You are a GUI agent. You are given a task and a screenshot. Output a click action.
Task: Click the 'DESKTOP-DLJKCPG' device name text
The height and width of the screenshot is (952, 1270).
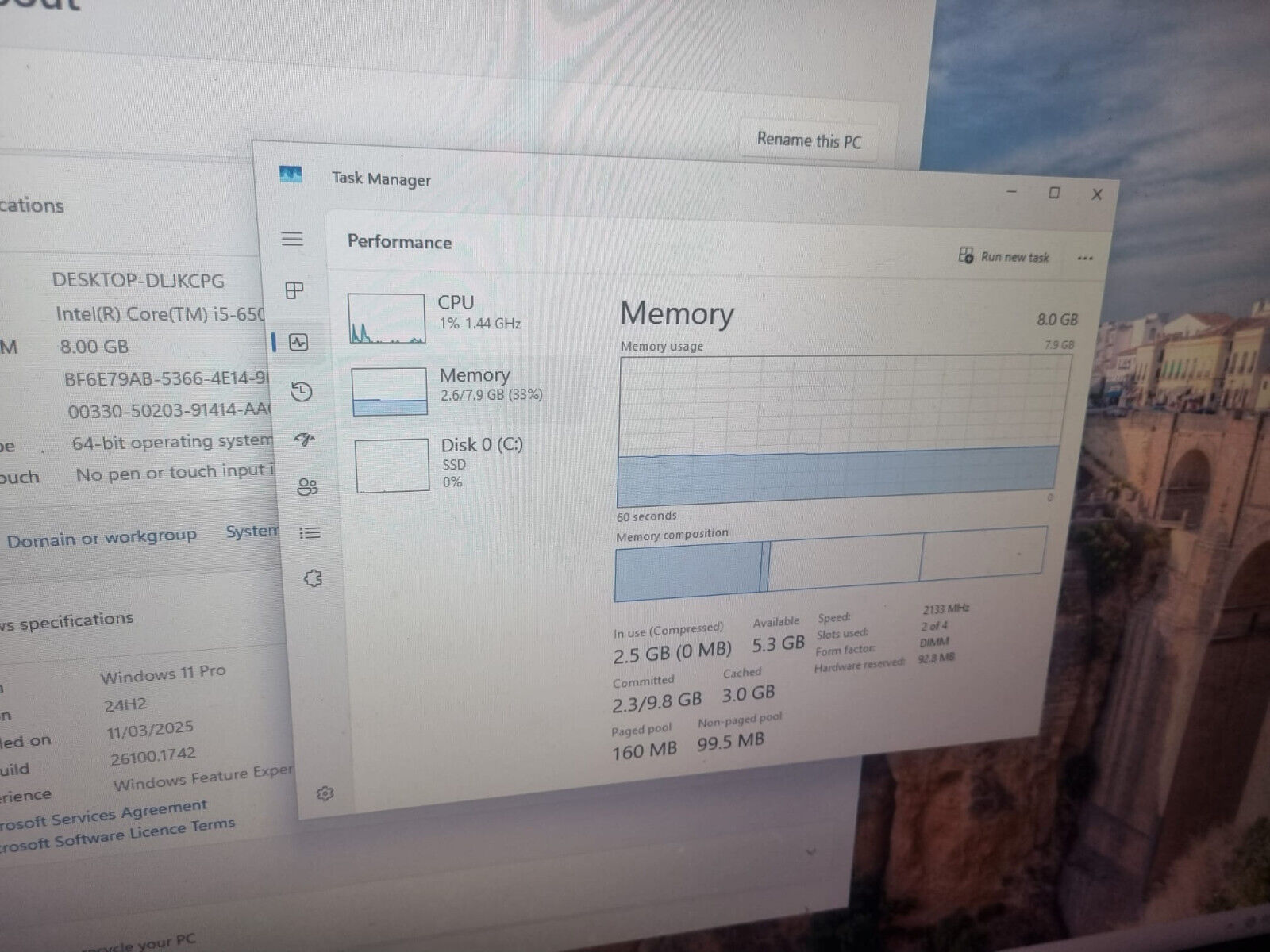(x=138, y=281)
